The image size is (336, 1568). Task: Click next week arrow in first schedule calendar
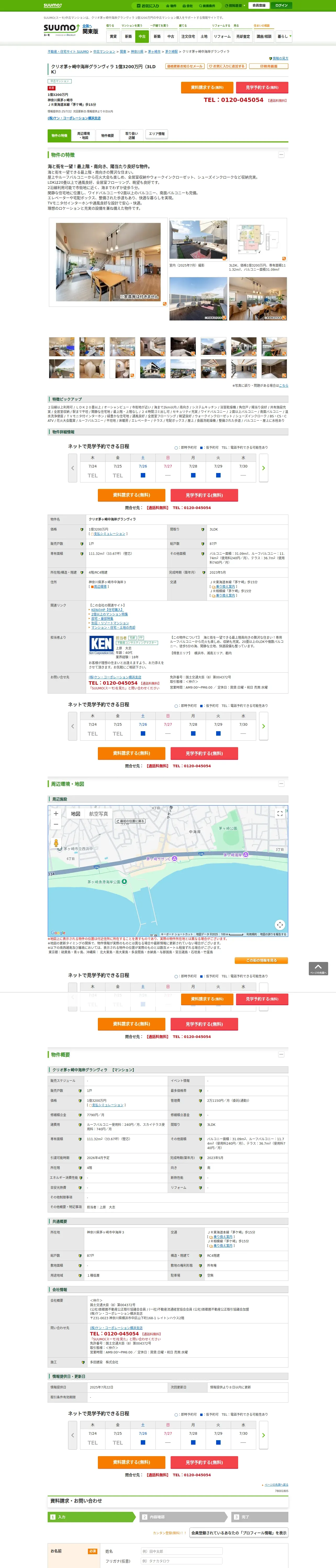coord(264,468)
